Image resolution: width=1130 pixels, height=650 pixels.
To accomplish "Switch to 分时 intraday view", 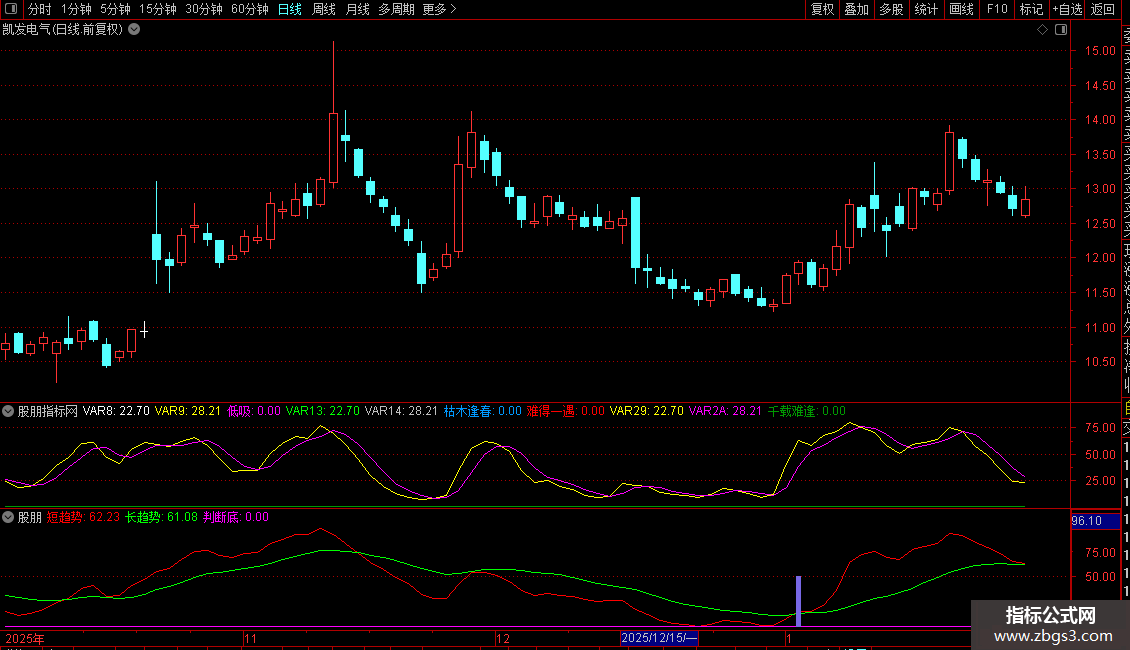I will pyautogui.click(x=39, y=9).
